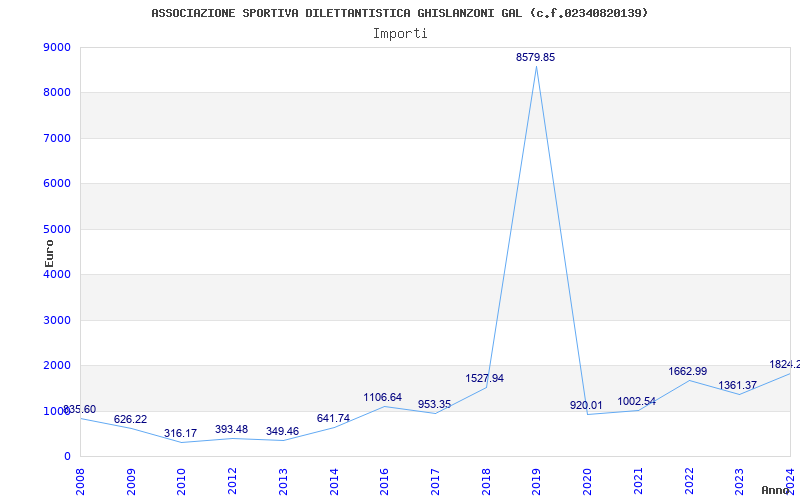This screenshot has width=800, height=500.
Task: Click the 2013 x-axis year label
Action: pyautogui.click(x=283, y=481)
